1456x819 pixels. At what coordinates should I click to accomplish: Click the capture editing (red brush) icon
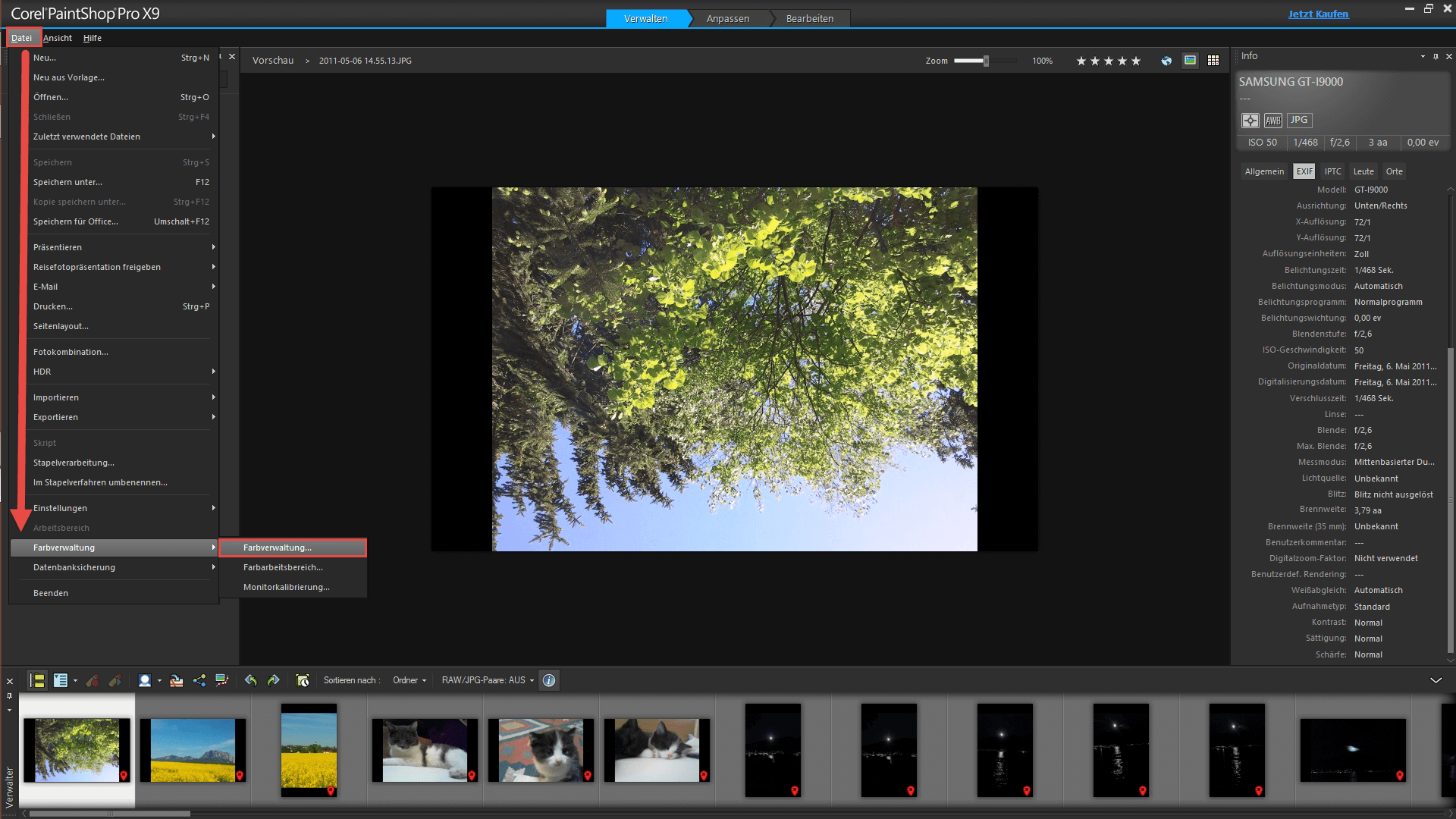[x=93, y=680]
